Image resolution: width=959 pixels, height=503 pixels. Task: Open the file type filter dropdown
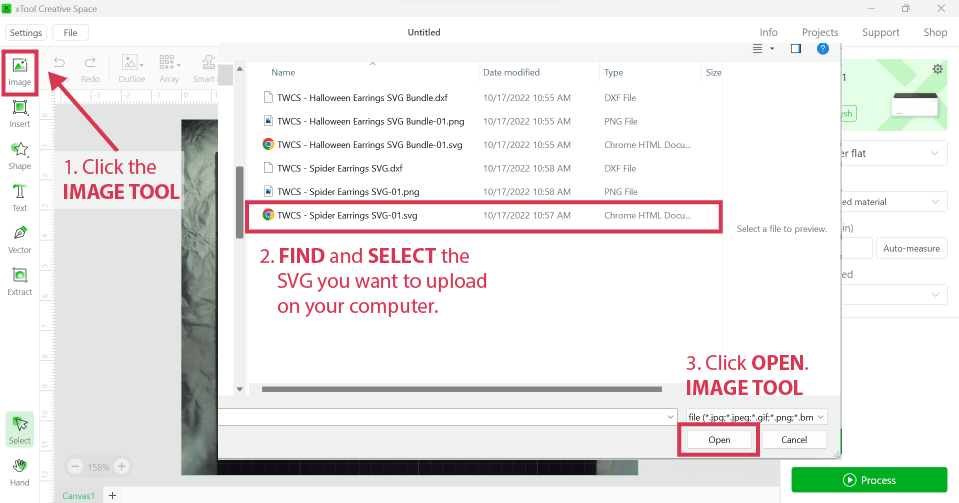click(x=757, y=417)
